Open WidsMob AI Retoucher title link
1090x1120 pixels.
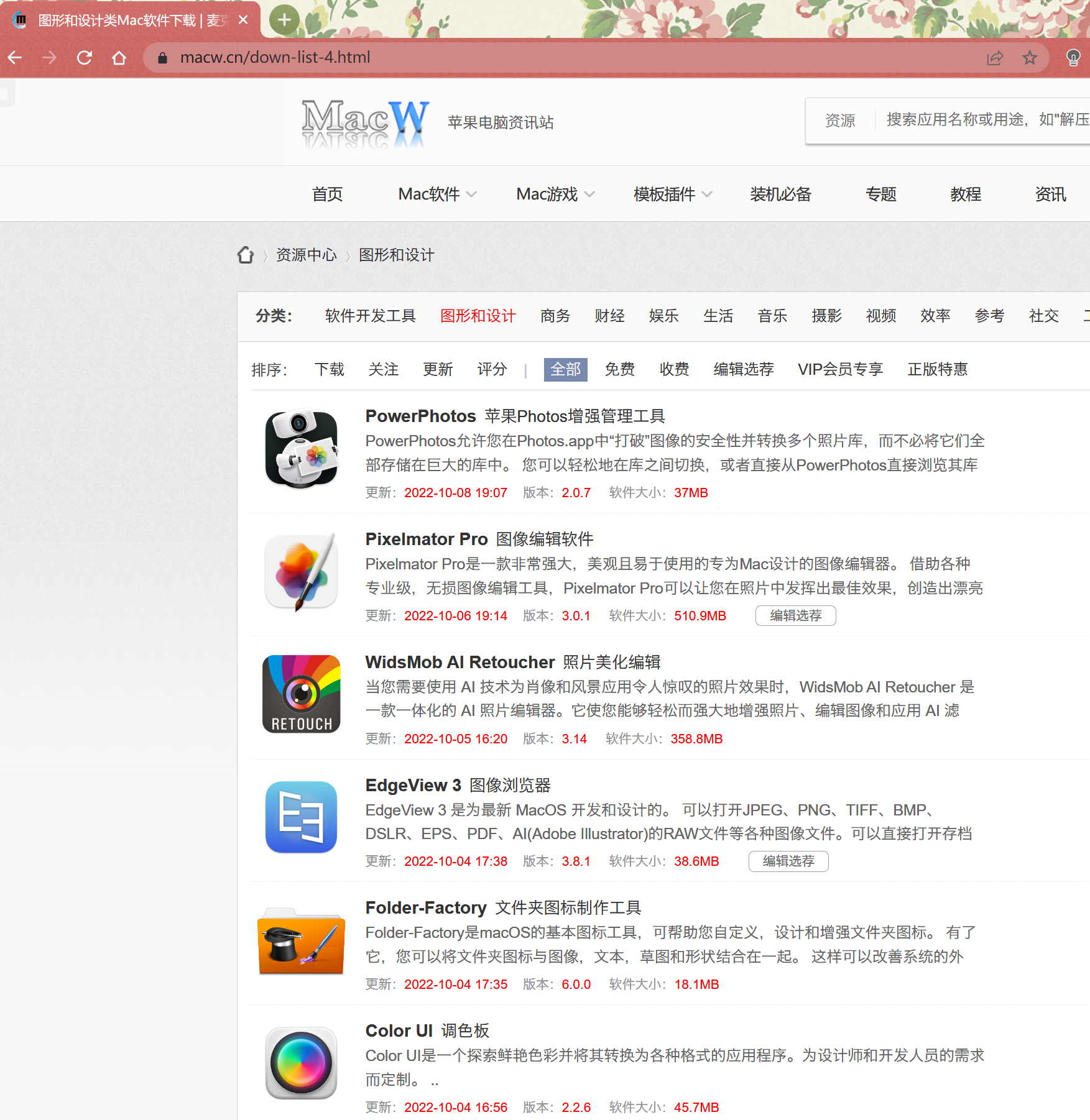pyautogui.click(x=513, y=662)
